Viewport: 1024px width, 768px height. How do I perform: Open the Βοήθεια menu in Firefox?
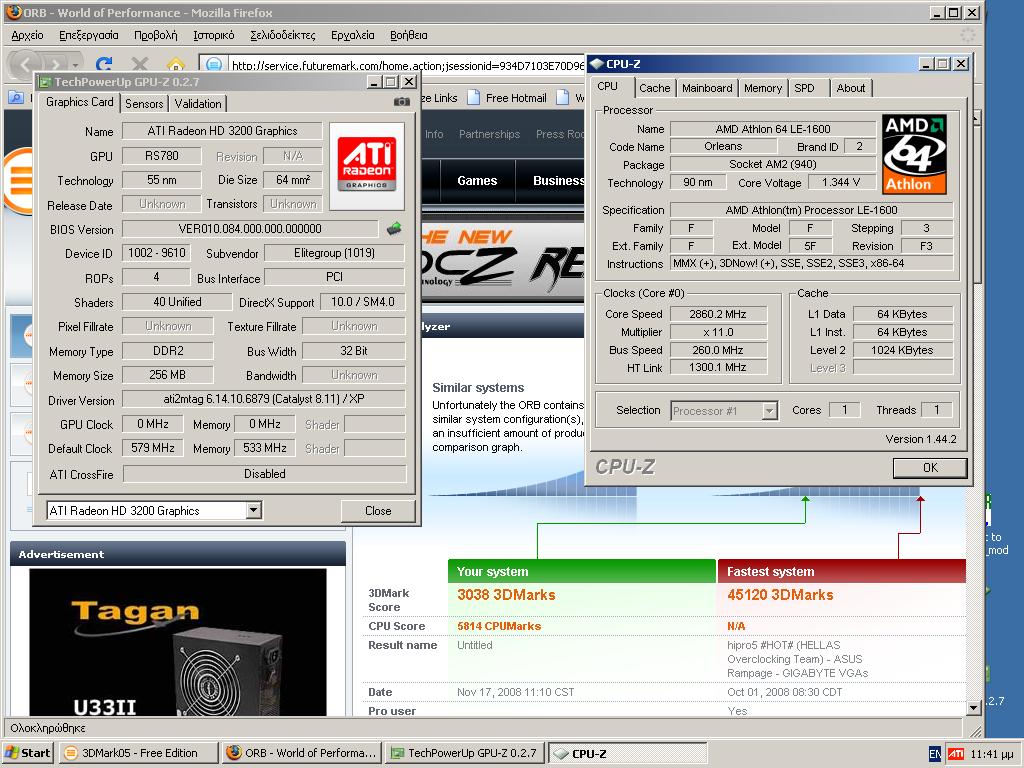pyautogui.click(x=409, y=35)
